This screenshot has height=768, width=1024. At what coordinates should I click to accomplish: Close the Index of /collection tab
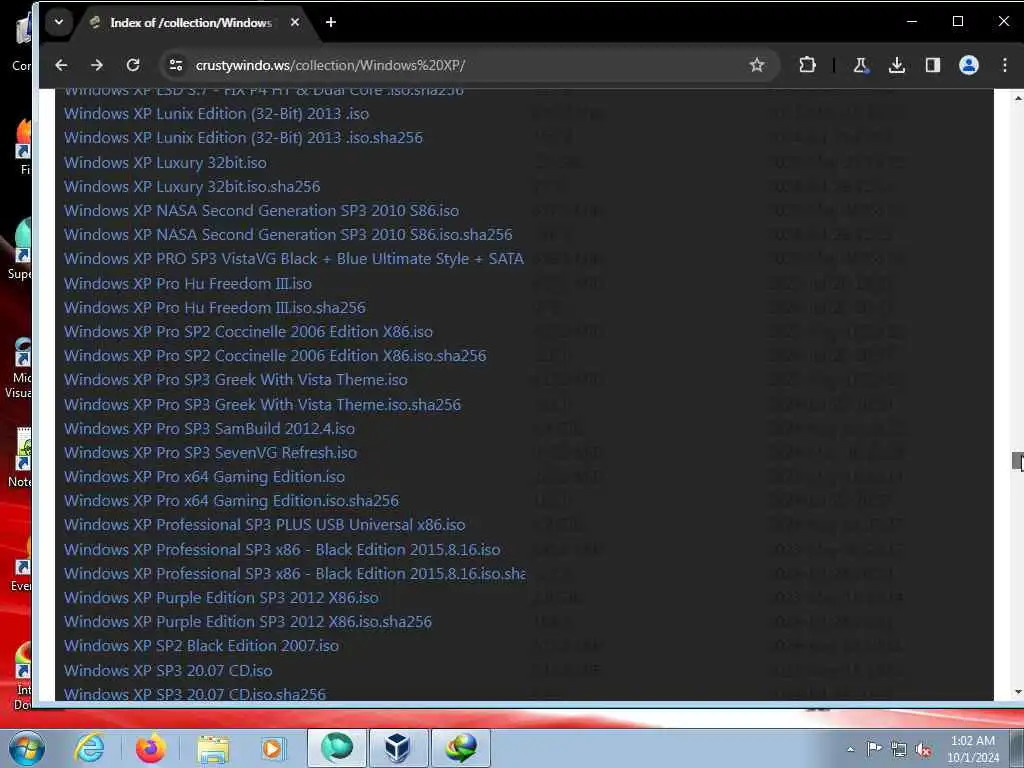[x=295, y=22]
